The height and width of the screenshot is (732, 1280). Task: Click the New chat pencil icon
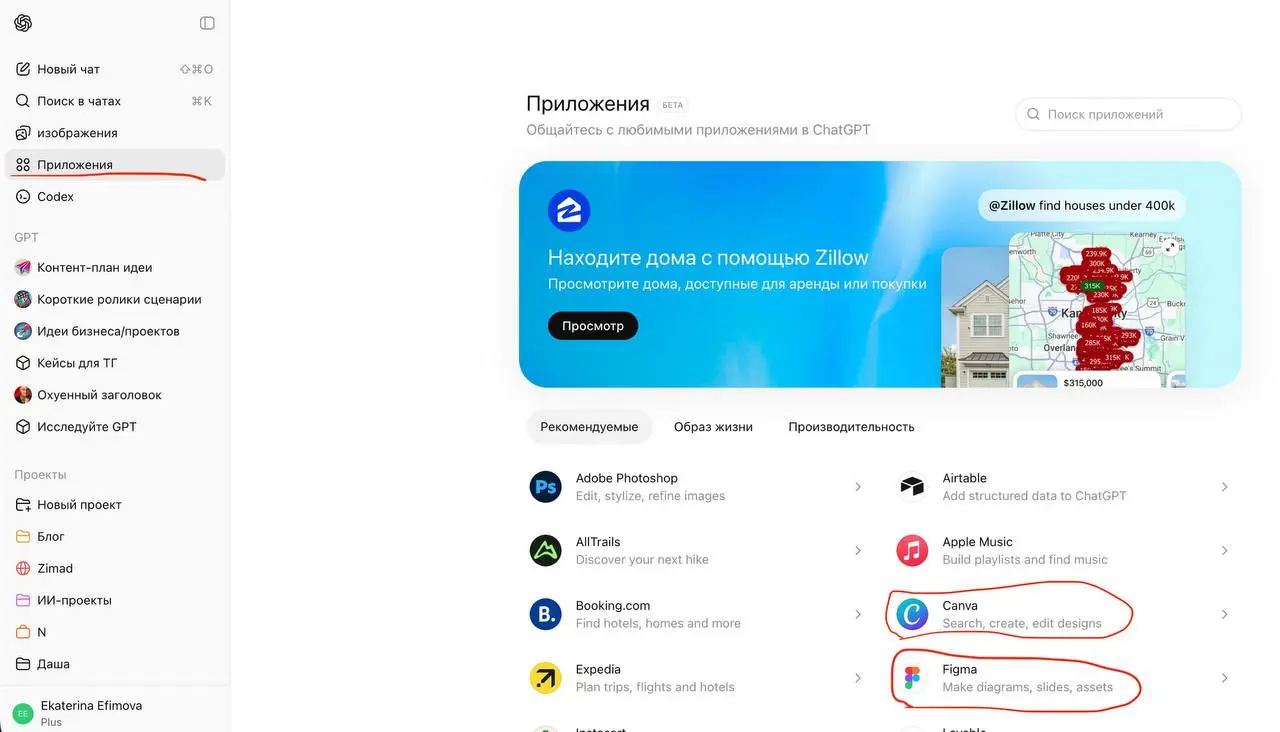(23, 69)
